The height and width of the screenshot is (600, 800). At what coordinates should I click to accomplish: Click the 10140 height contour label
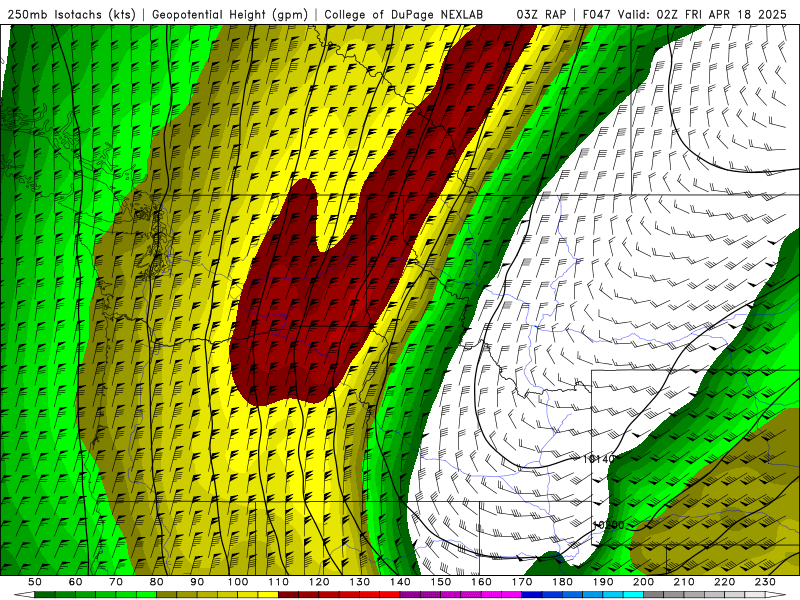coord(598,459)
